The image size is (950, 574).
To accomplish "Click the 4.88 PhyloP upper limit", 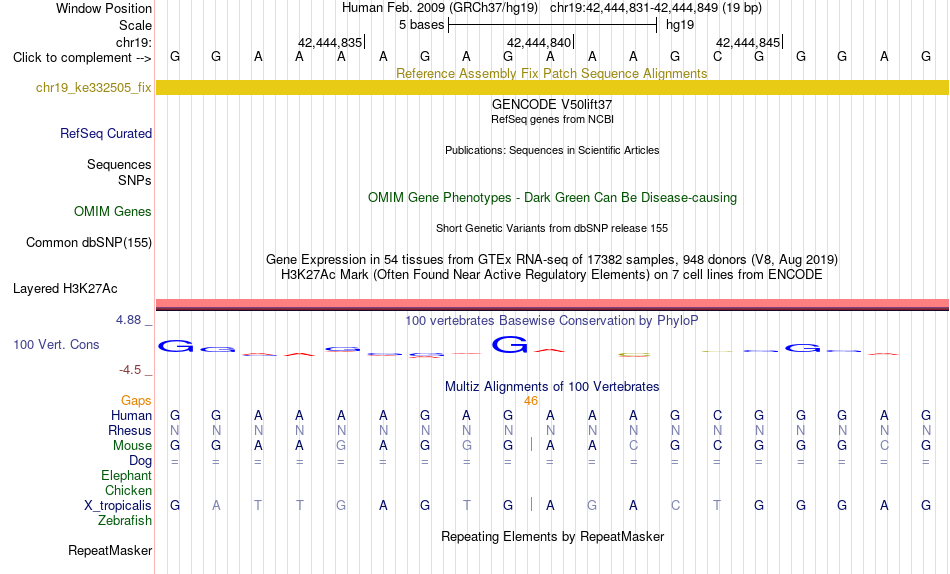I will point(128,320).
